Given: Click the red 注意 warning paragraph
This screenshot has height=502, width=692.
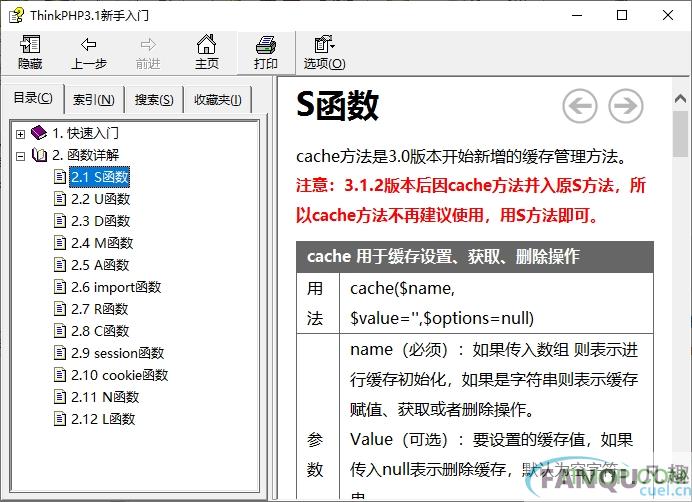Looking at the screenshot, I should [471, 200].
